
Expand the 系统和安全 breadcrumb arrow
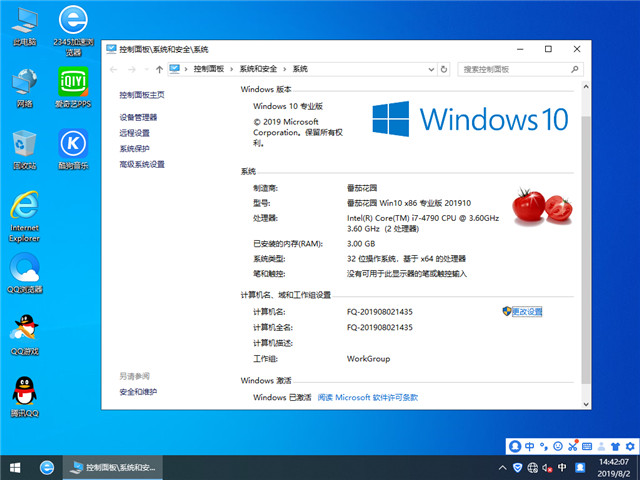(x=287, y=69)
